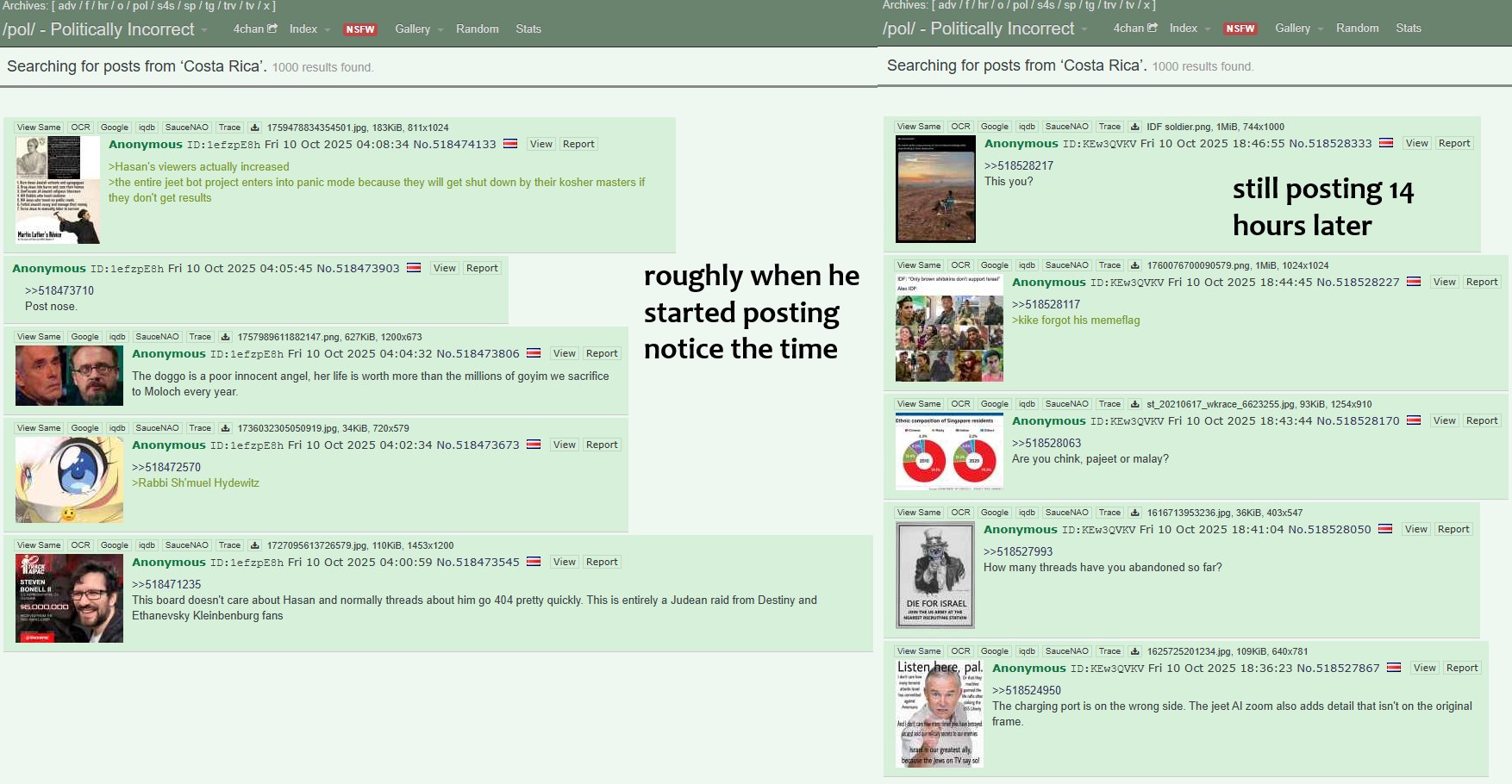Open the Gallery dropdown on the right page
Screen dimensions: 1512x784
(x=1299, y=28)
